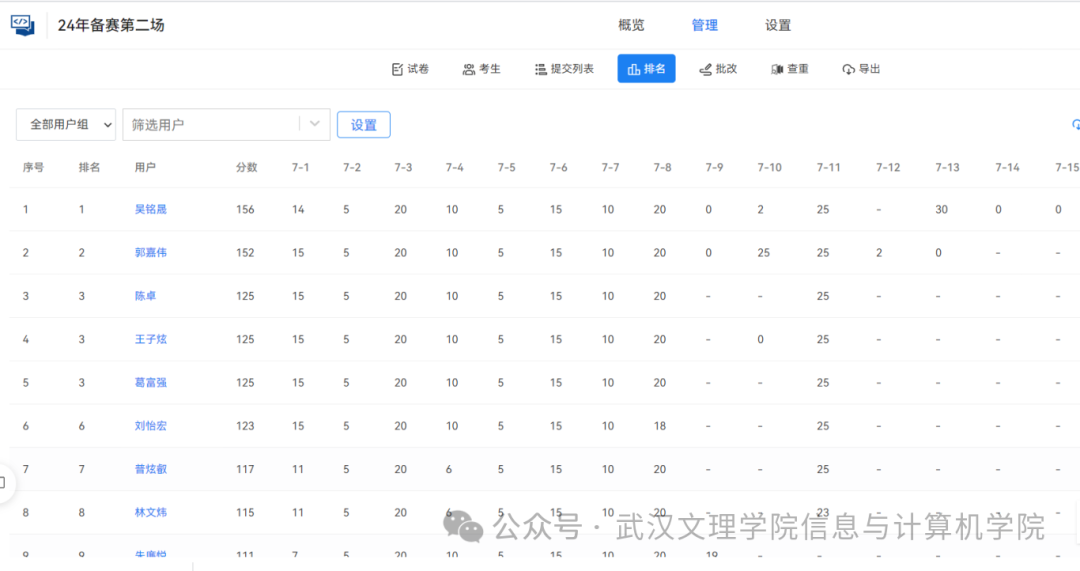Switch to the 管理 management menu

pyautogui.click(x=705, y=25)
